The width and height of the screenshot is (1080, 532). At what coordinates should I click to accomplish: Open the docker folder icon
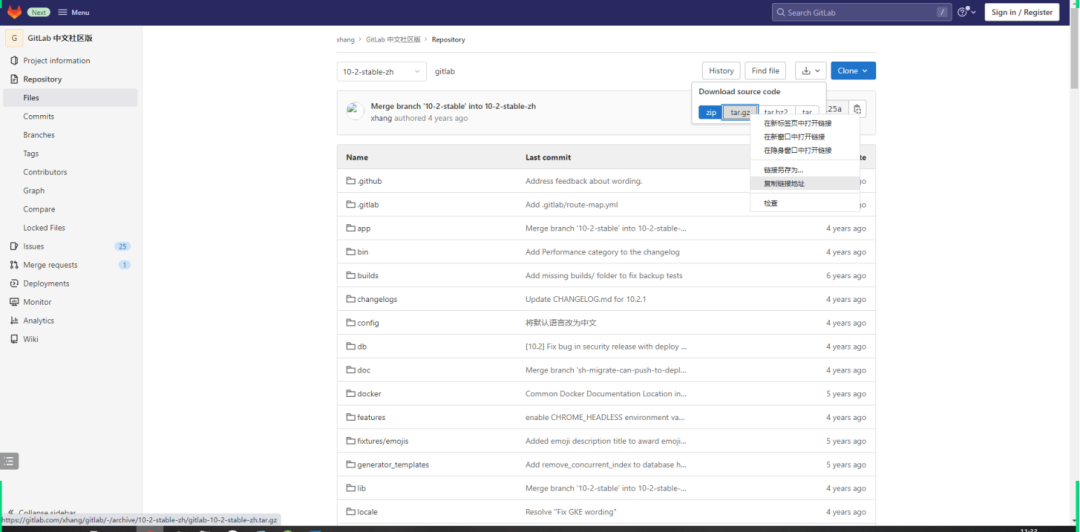(351, 393)
